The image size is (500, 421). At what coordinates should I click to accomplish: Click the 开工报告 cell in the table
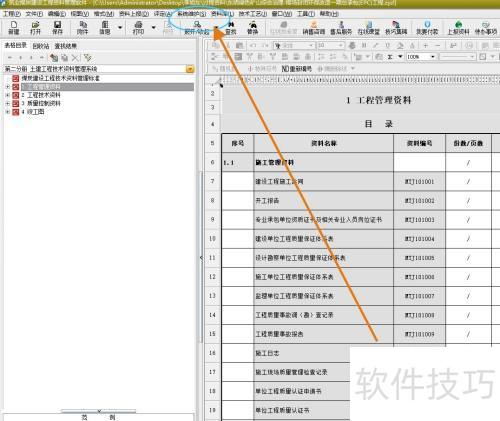[x=323, y=201]
